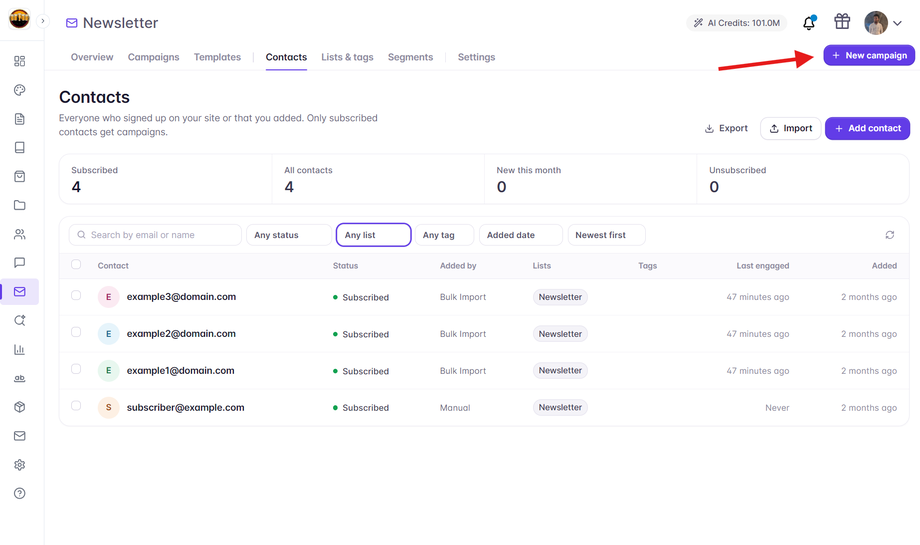The image size is (920, 545).
Task: Switch to the Campaigns tab
Action: coord(154,57)
